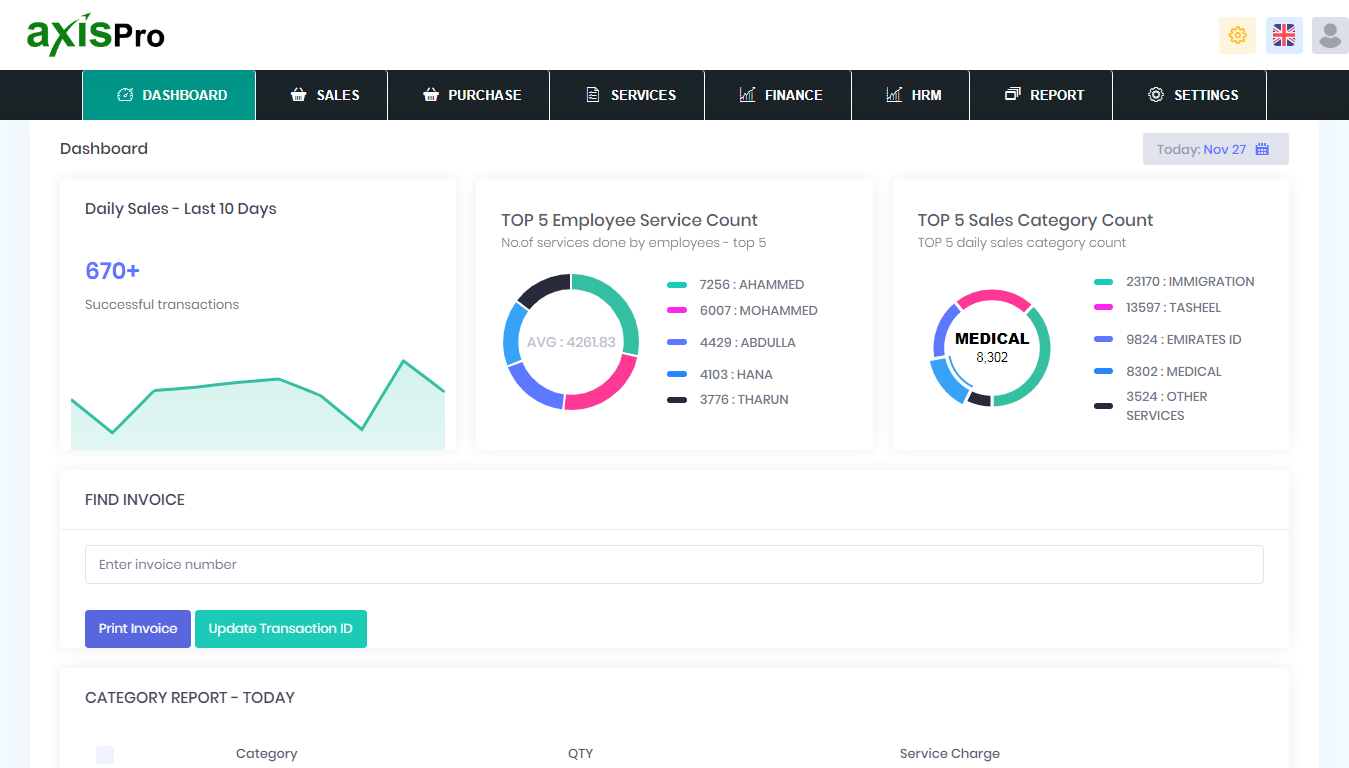Click the UK flag language icon

coord(1284,35)
